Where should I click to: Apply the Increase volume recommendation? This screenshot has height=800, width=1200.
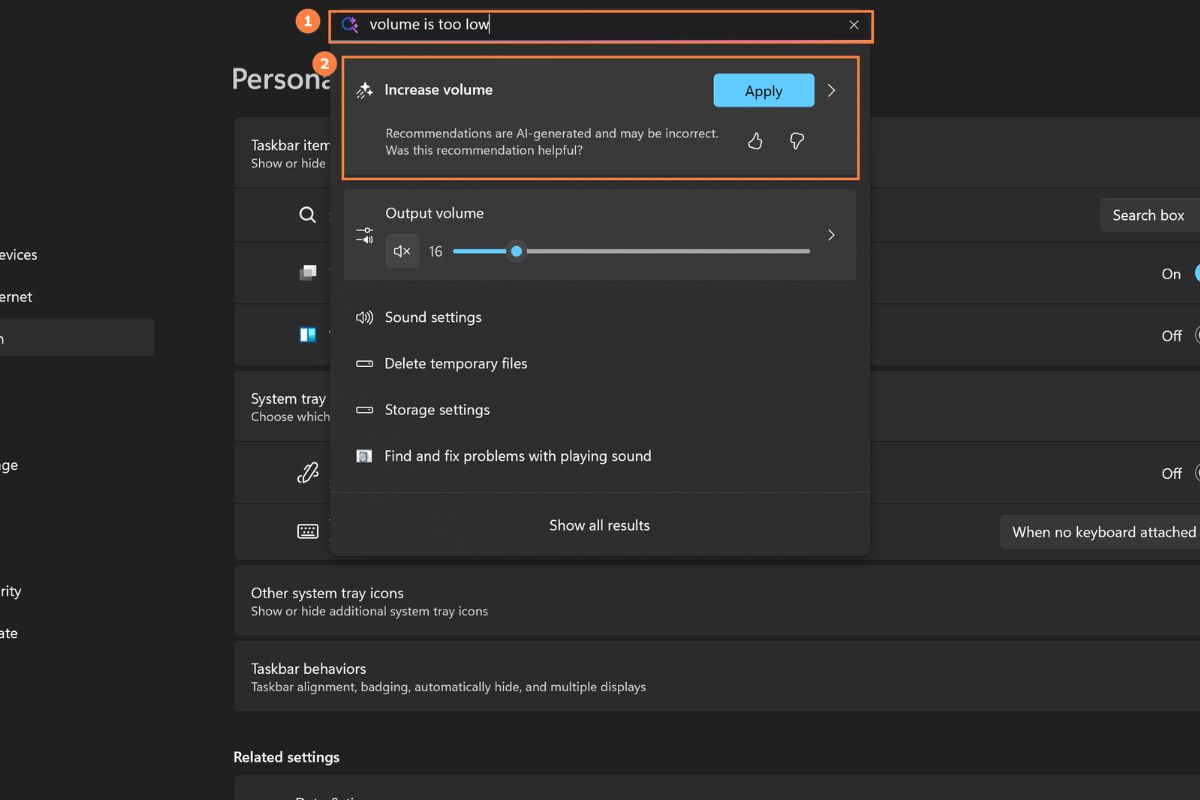click(764, 91)
